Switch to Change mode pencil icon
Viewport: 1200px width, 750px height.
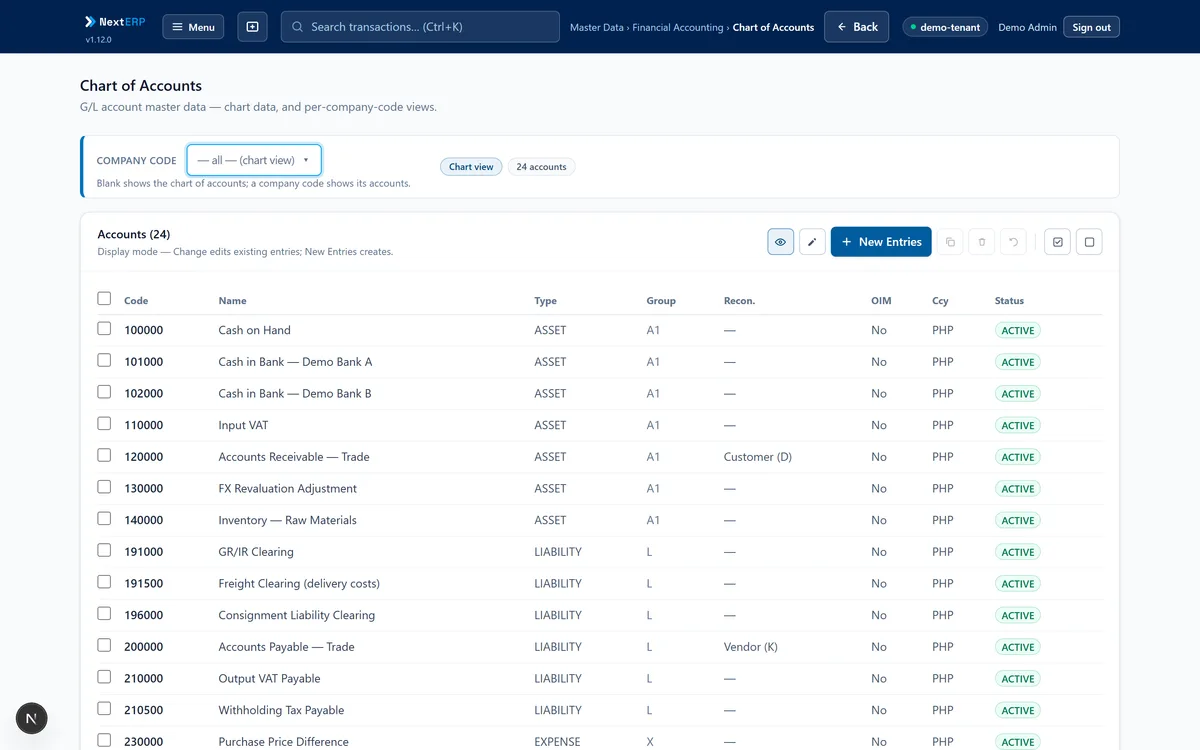click(813, 242)
